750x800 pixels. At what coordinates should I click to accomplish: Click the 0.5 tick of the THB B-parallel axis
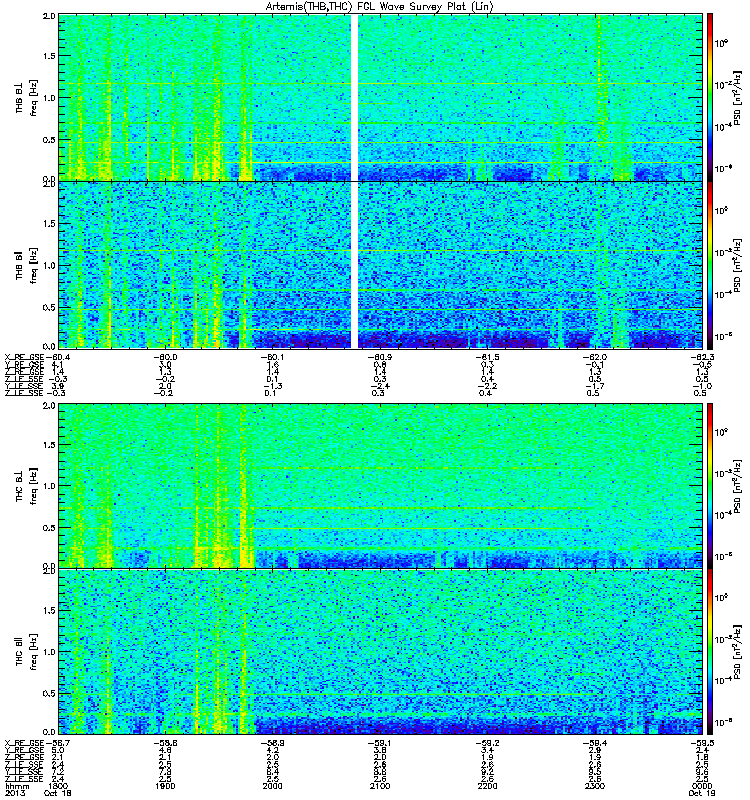[x=49, y=307]
